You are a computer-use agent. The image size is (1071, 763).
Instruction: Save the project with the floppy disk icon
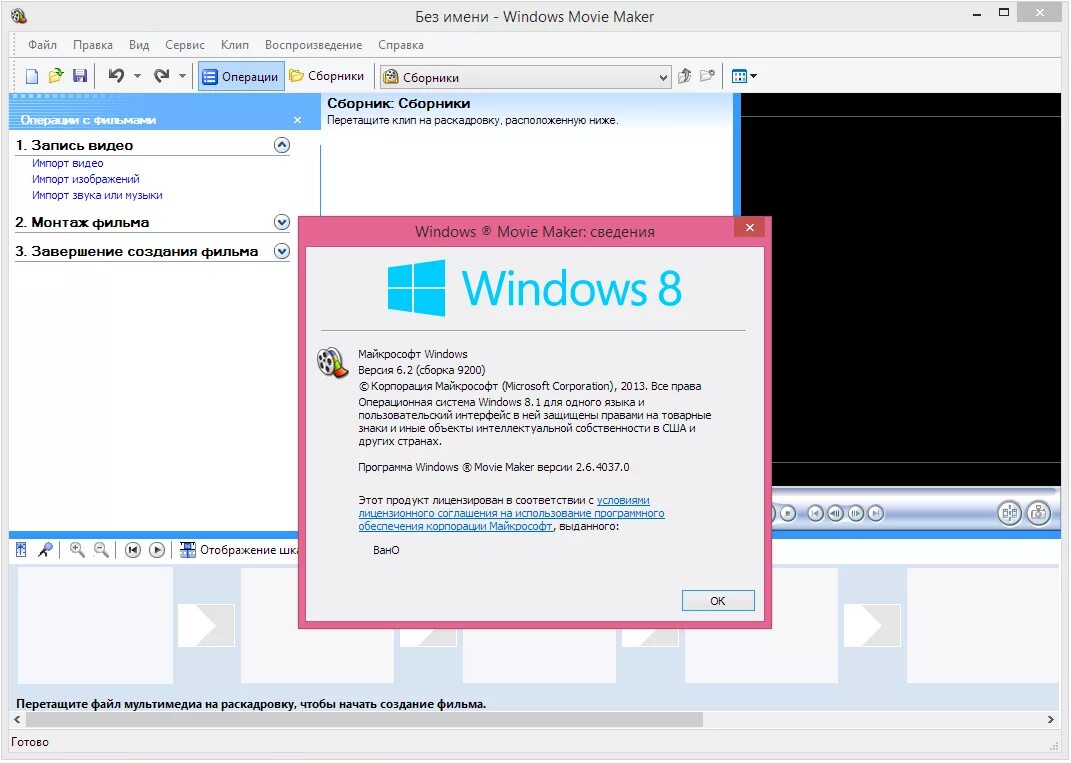coord(80,76)
